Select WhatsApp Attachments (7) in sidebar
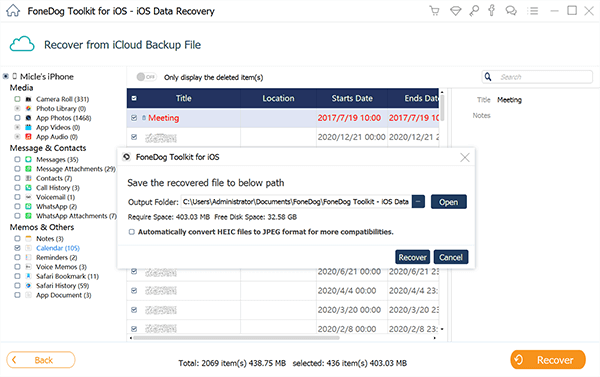Screen dimensions: 600x377 click(76, 216)
